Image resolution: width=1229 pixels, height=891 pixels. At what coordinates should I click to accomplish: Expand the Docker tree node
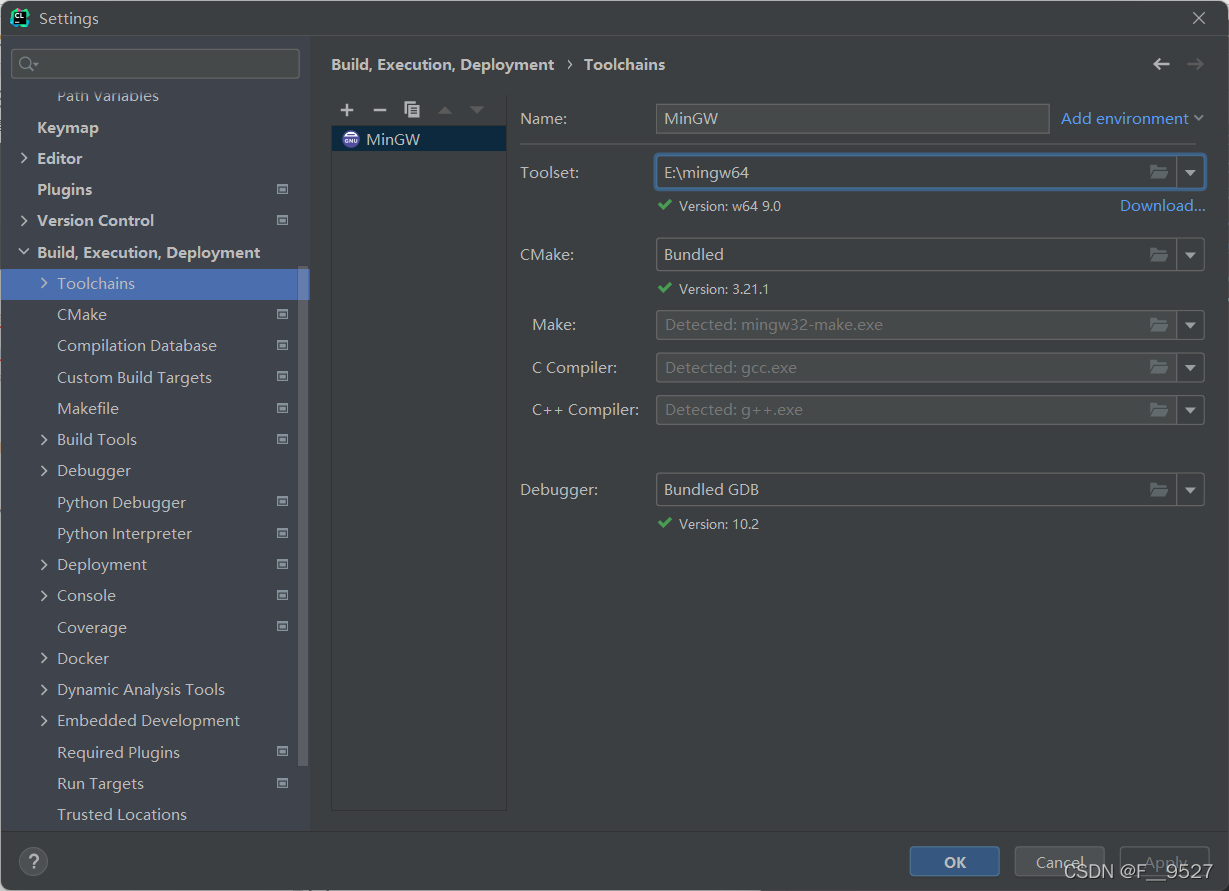point(44,658)
